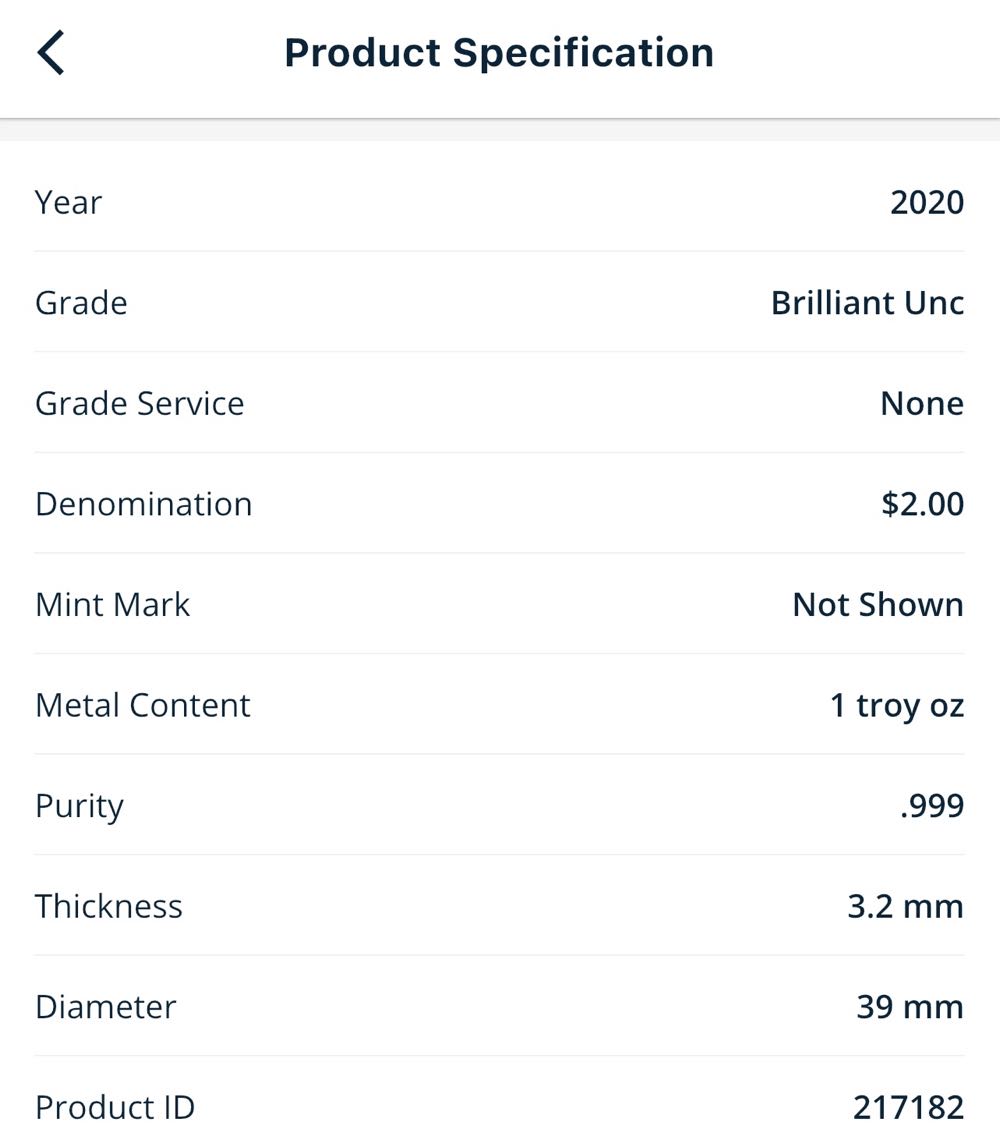Select the Brilliant Unc grade value

click(867, 303)
